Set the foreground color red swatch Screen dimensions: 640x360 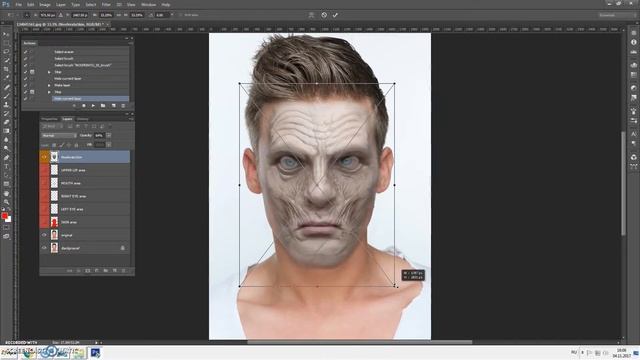click(4, 216)
